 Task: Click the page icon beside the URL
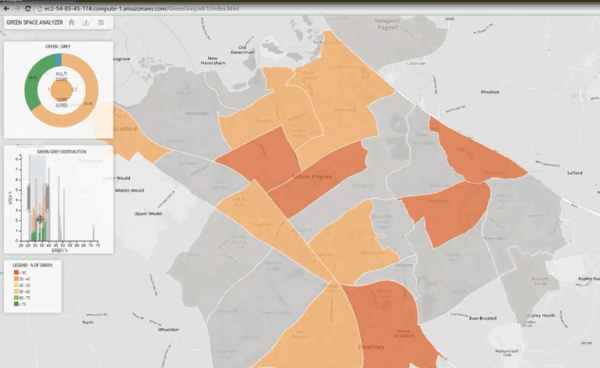coord(39,8)
